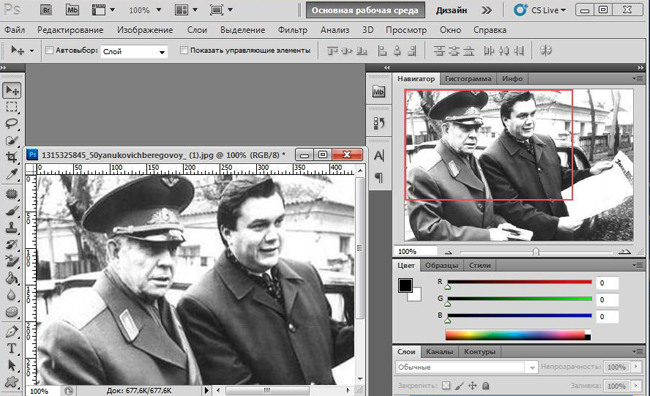
Task: Select the Lasso tool
Action: (x=12, y=124)
